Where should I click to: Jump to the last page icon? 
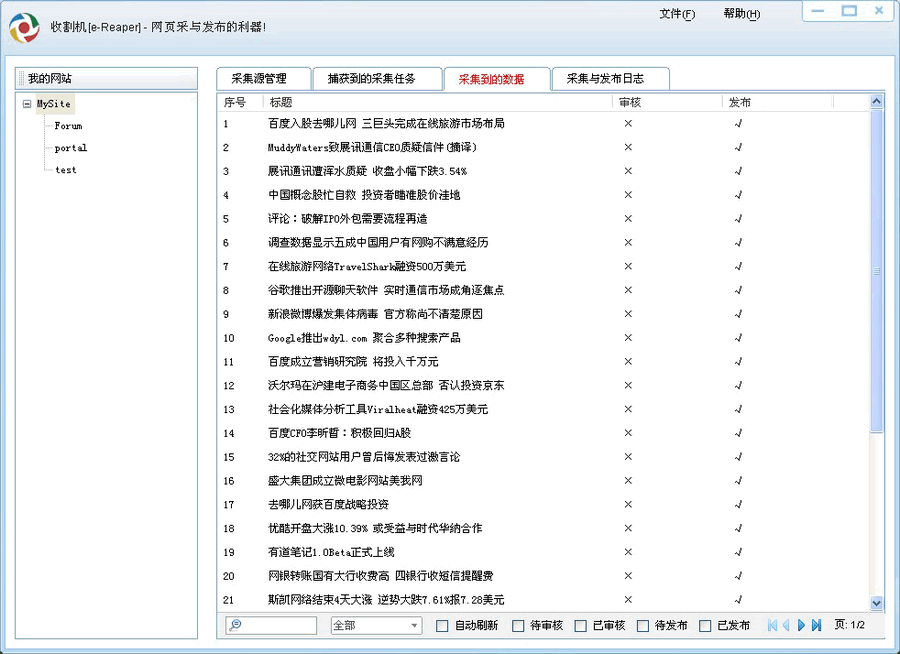[817, 625]
